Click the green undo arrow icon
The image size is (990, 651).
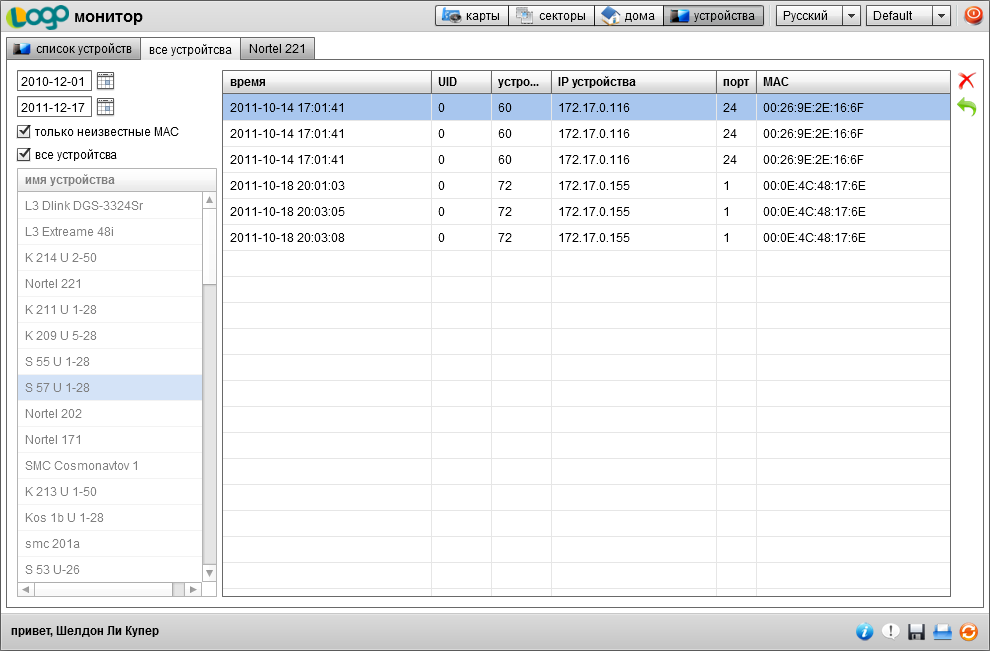click(966, 107)
